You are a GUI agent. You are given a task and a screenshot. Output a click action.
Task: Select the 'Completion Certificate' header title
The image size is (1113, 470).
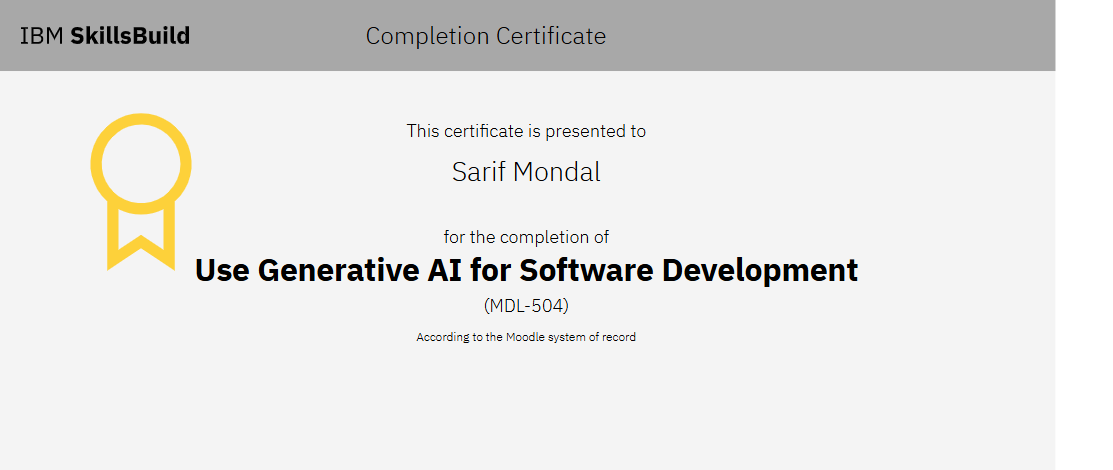[x=486, y=35]
